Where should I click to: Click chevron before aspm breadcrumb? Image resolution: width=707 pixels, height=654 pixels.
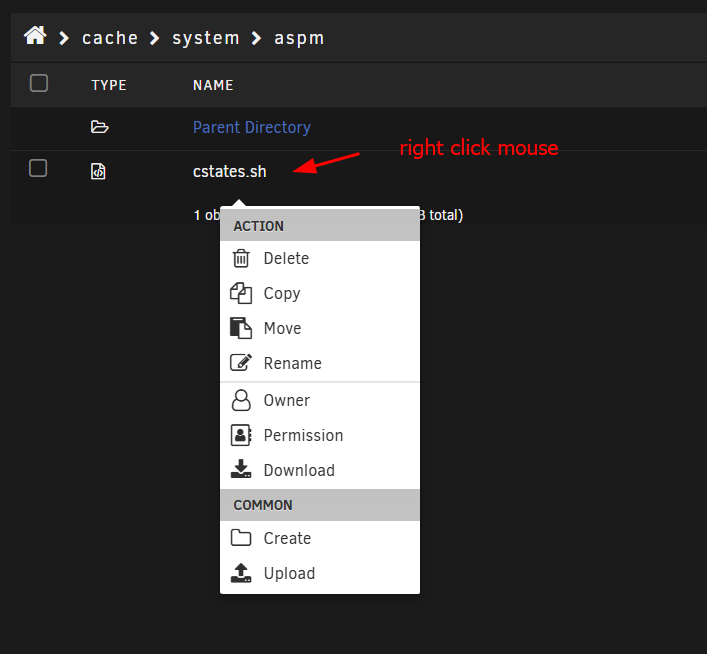click(256, 38)
